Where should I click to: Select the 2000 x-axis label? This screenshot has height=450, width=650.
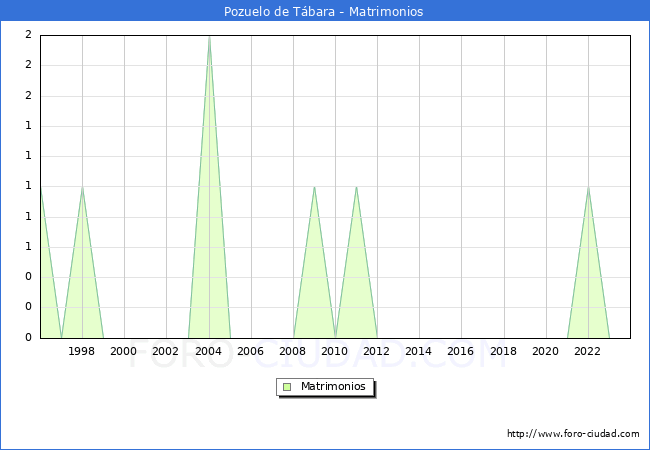pos(124,351)
